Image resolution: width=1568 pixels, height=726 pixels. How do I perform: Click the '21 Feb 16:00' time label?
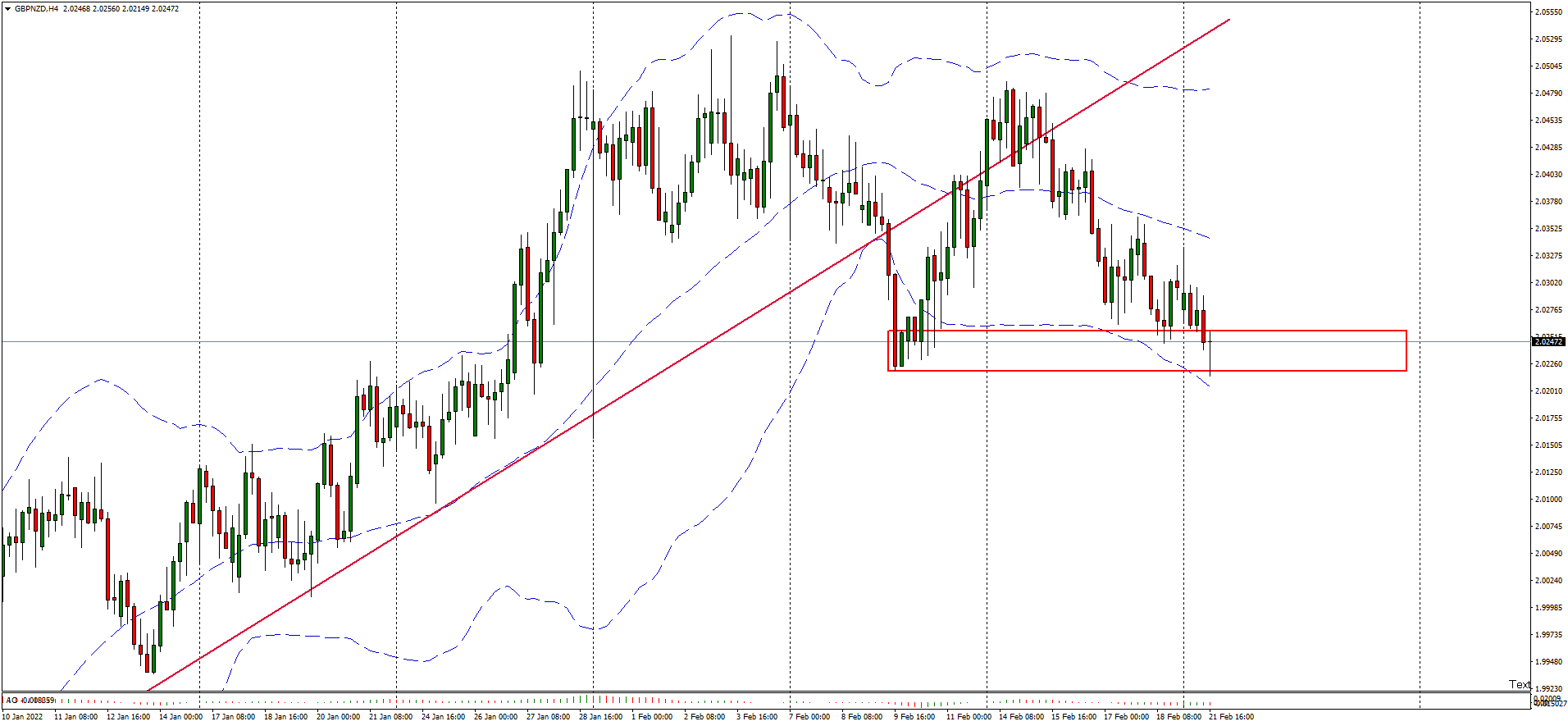pyautogui.click(x=1231, y=717)
